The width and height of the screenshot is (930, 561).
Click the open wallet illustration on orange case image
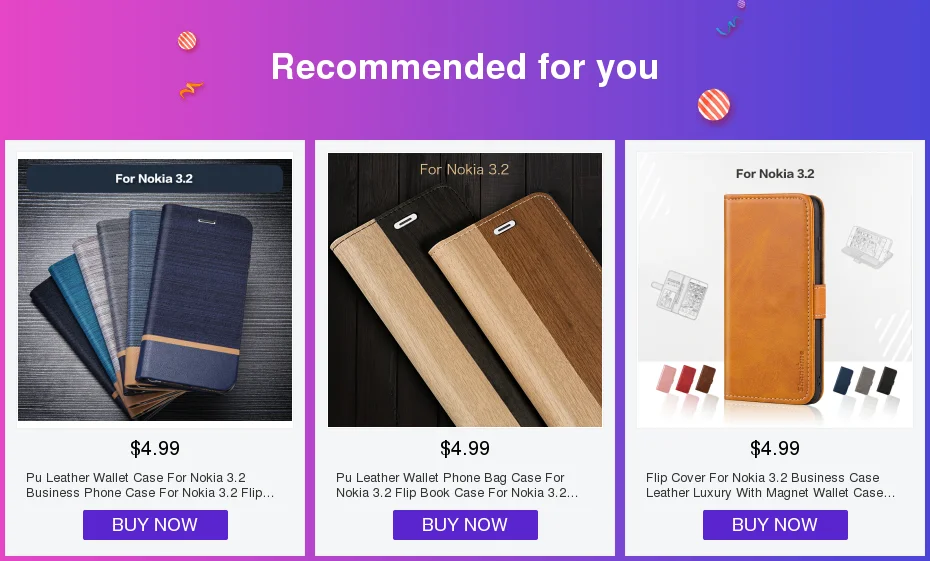click(x=679, y=295)
